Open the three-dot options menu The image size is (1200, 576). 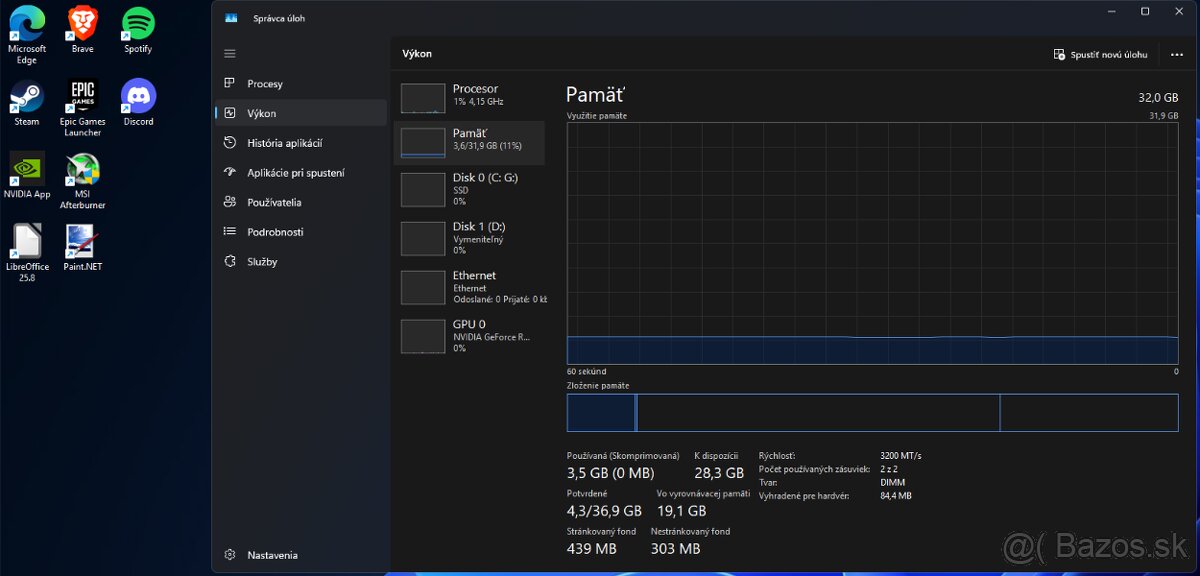(x=1177, y=54)
